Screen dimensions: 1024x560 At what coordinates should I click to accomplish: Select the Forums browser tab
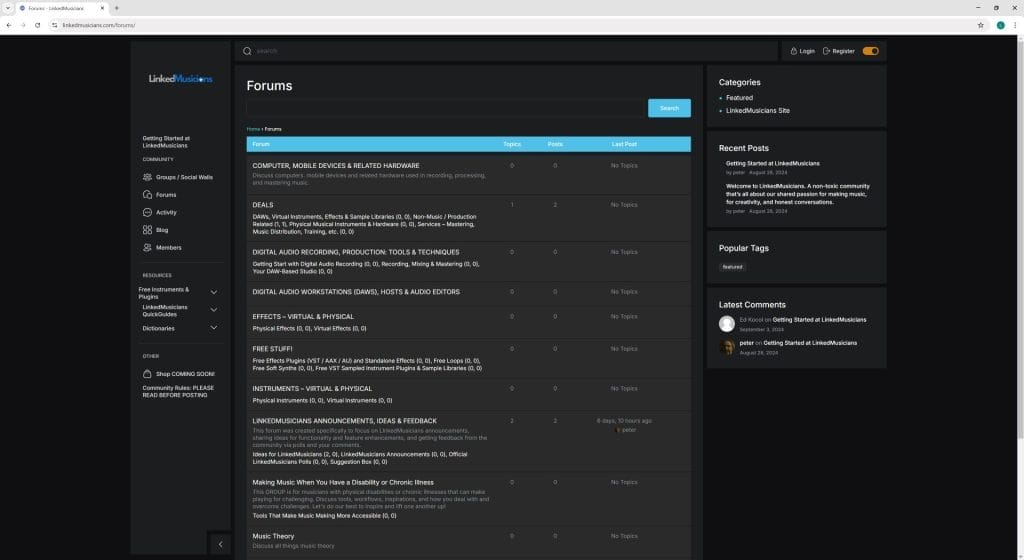pyautogui.click(x=62, y=7)
